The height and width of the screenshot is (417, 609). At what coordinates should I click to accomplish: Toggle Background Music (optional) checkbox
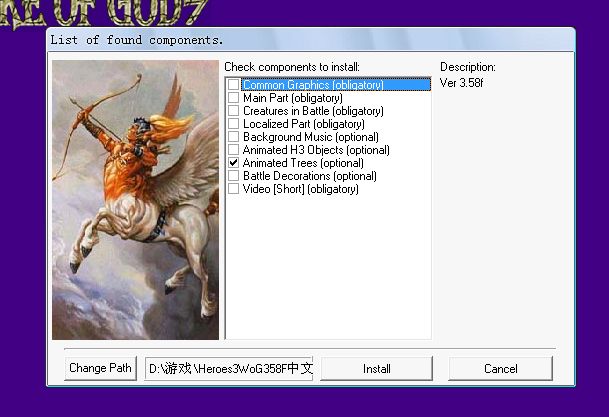tap(233, 137)
